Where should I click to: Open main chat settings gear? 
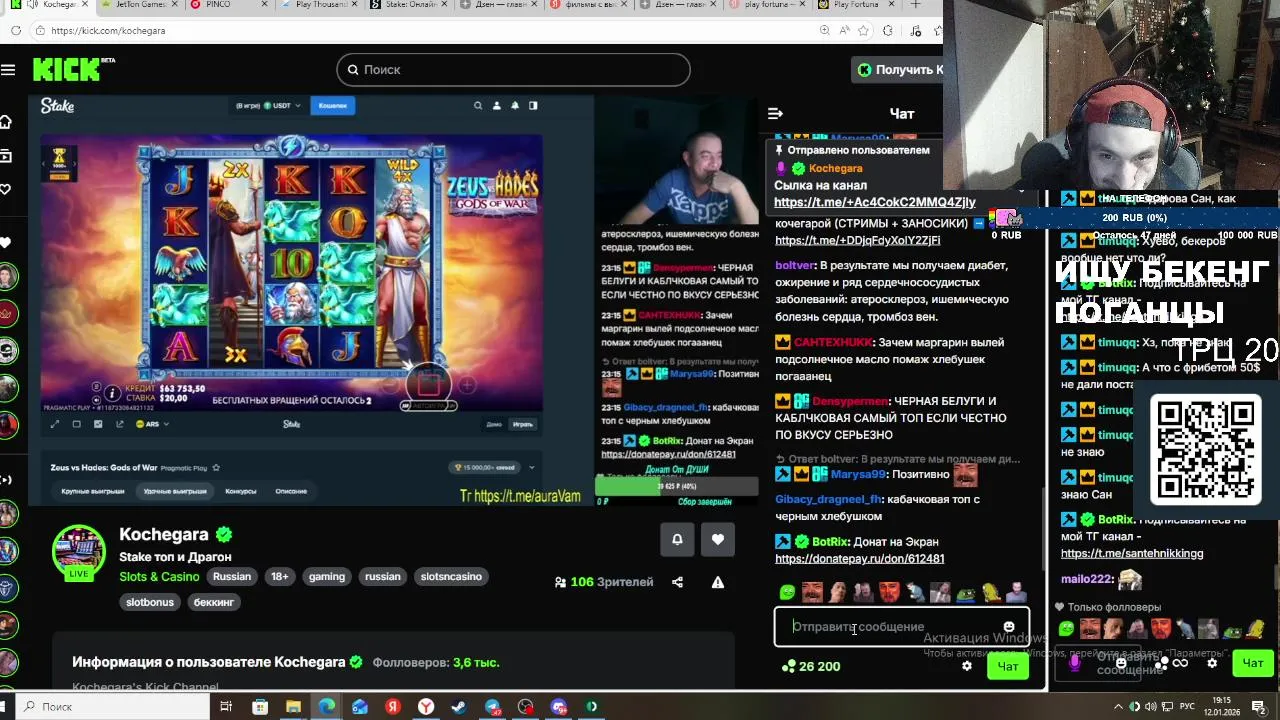(x=966, y=666)
